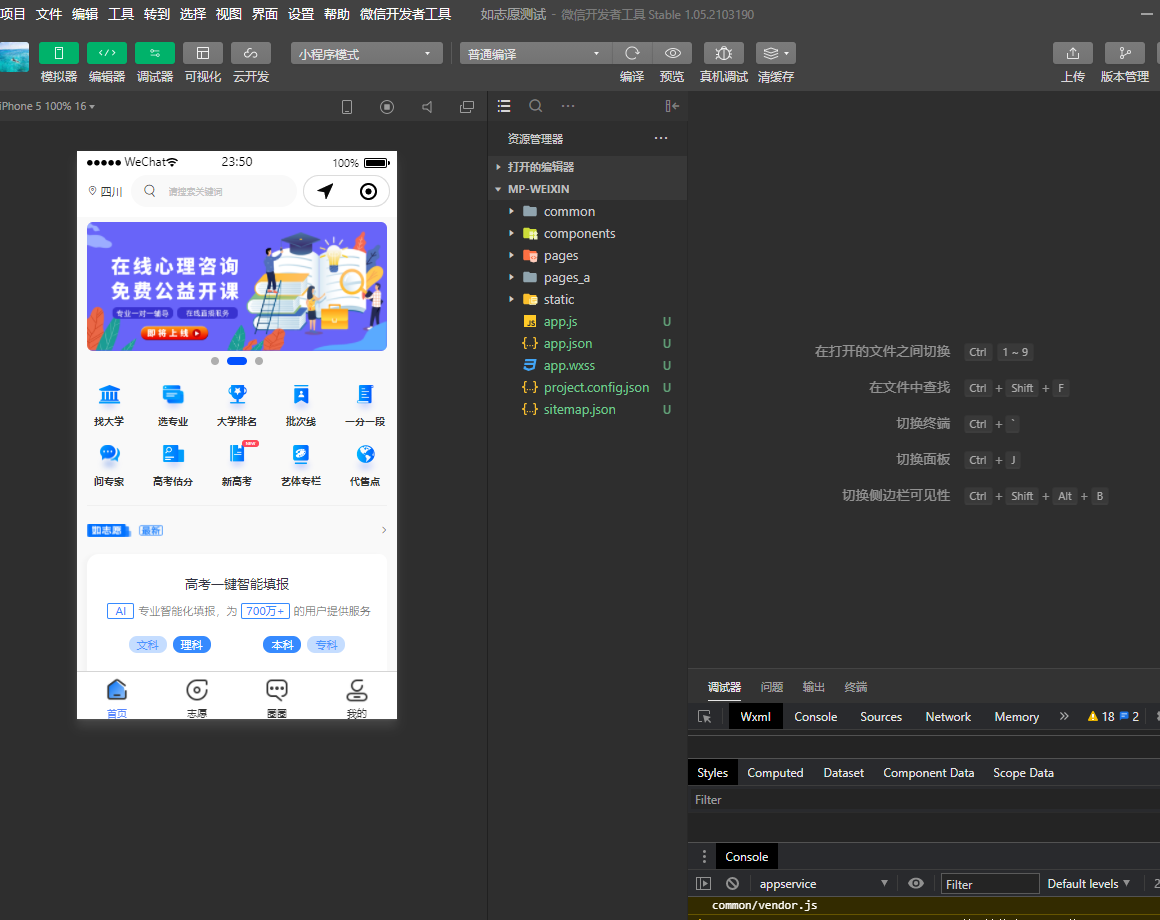The width and height of the screenshot is (1160, 920).
Task: Select the liberal arts pill in simulator
Action: click(148, 645)
